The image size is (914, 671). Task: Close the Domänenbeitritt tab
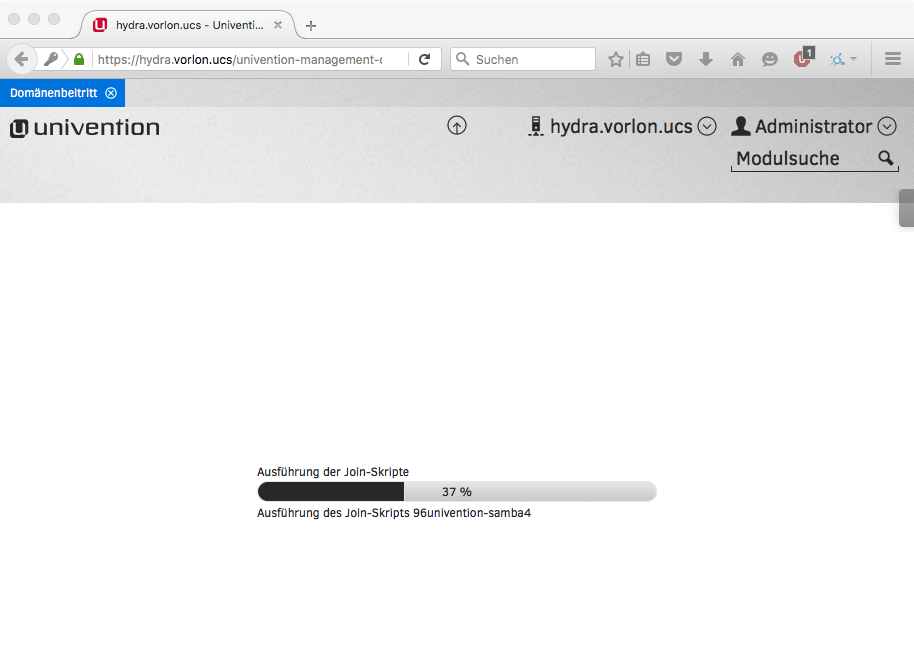click(x=111, y=93)
